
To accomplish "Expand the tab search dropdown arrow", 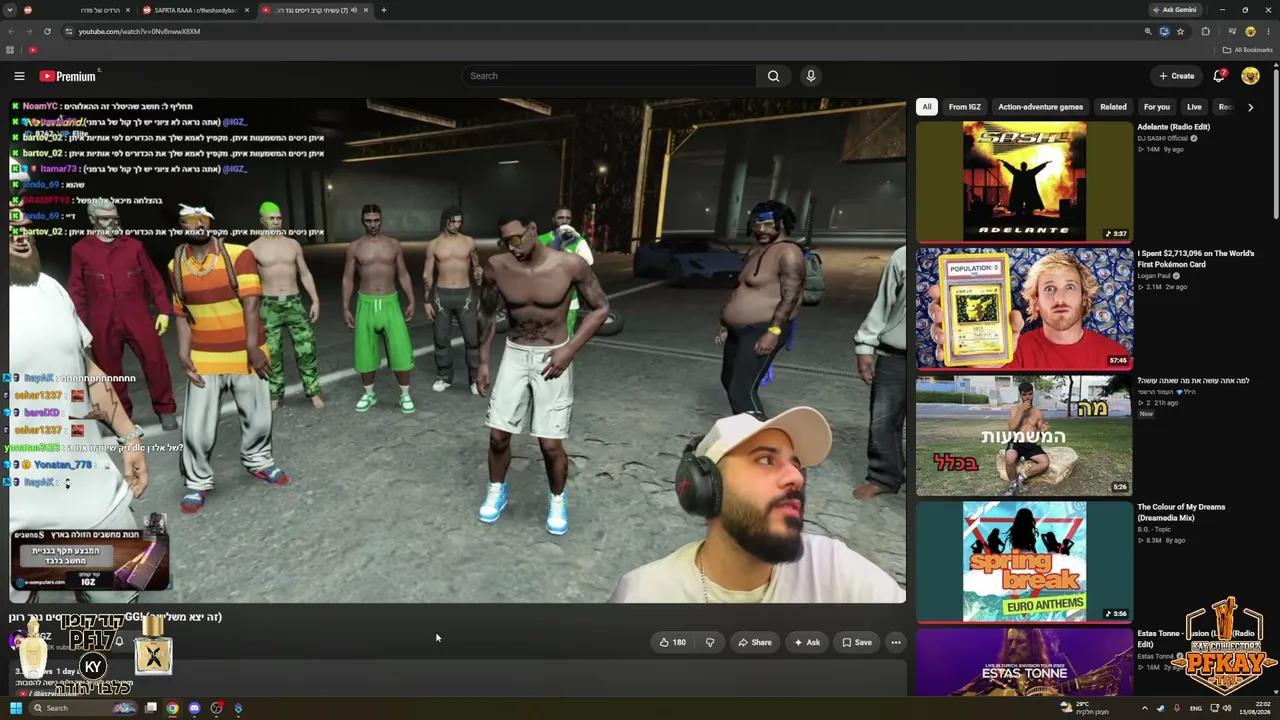I will point(10,10).
